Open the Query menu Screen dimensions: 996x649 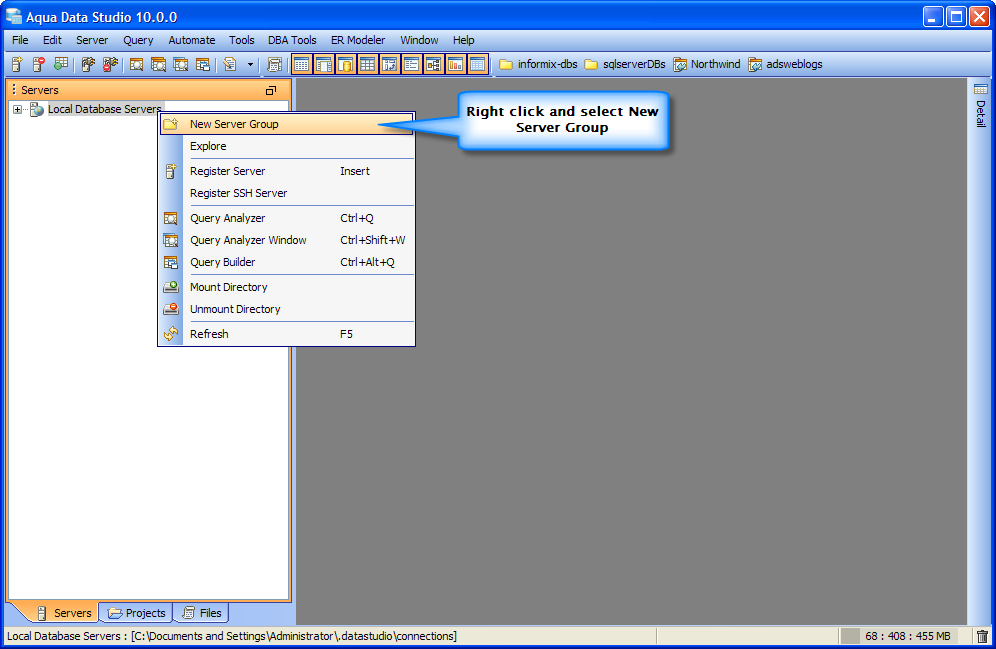point(138,40)
